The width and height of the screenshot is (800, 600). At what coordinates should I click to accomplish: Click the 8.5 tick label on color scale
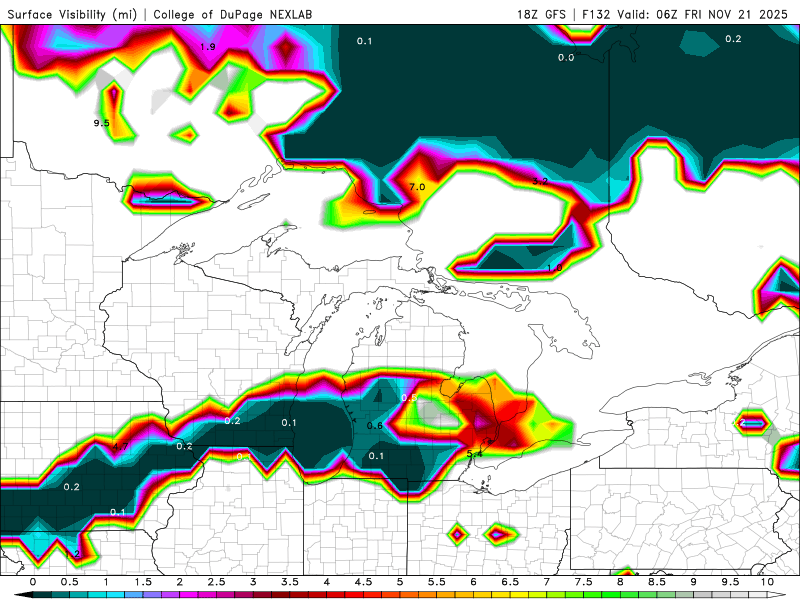pos(657,582)
